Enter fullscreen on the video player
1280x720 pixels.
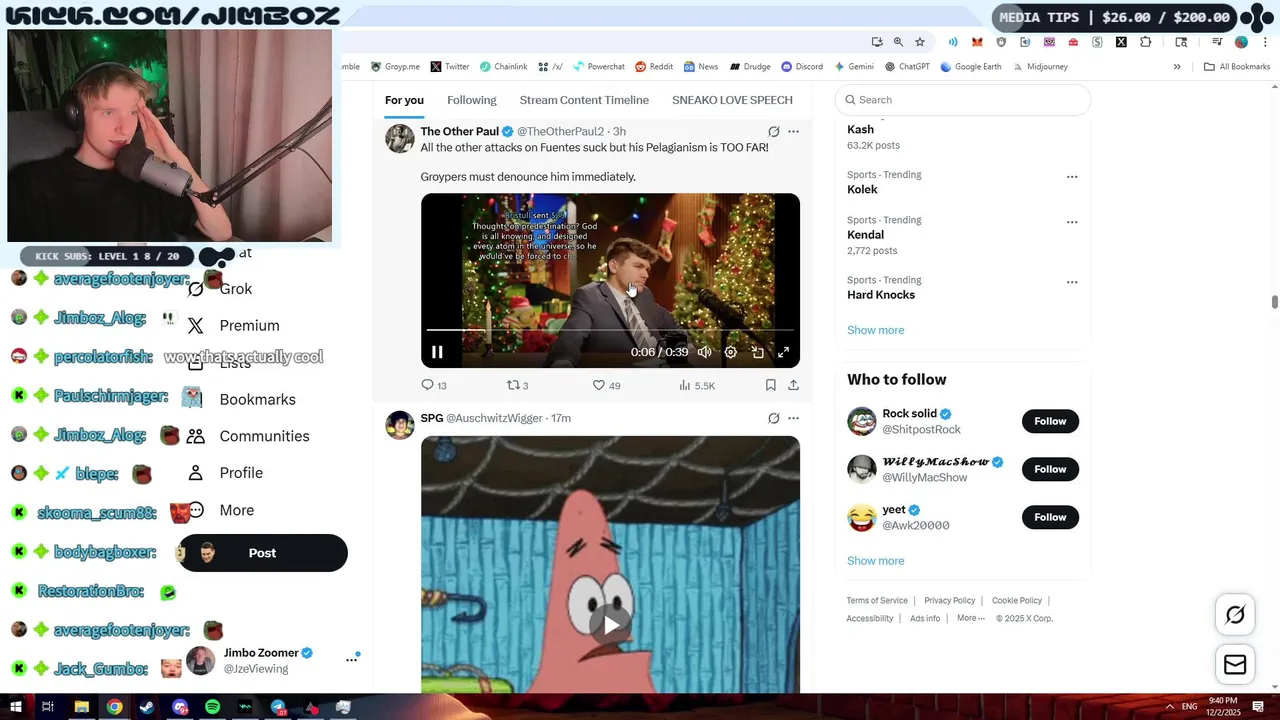click(x=784, y=352)
